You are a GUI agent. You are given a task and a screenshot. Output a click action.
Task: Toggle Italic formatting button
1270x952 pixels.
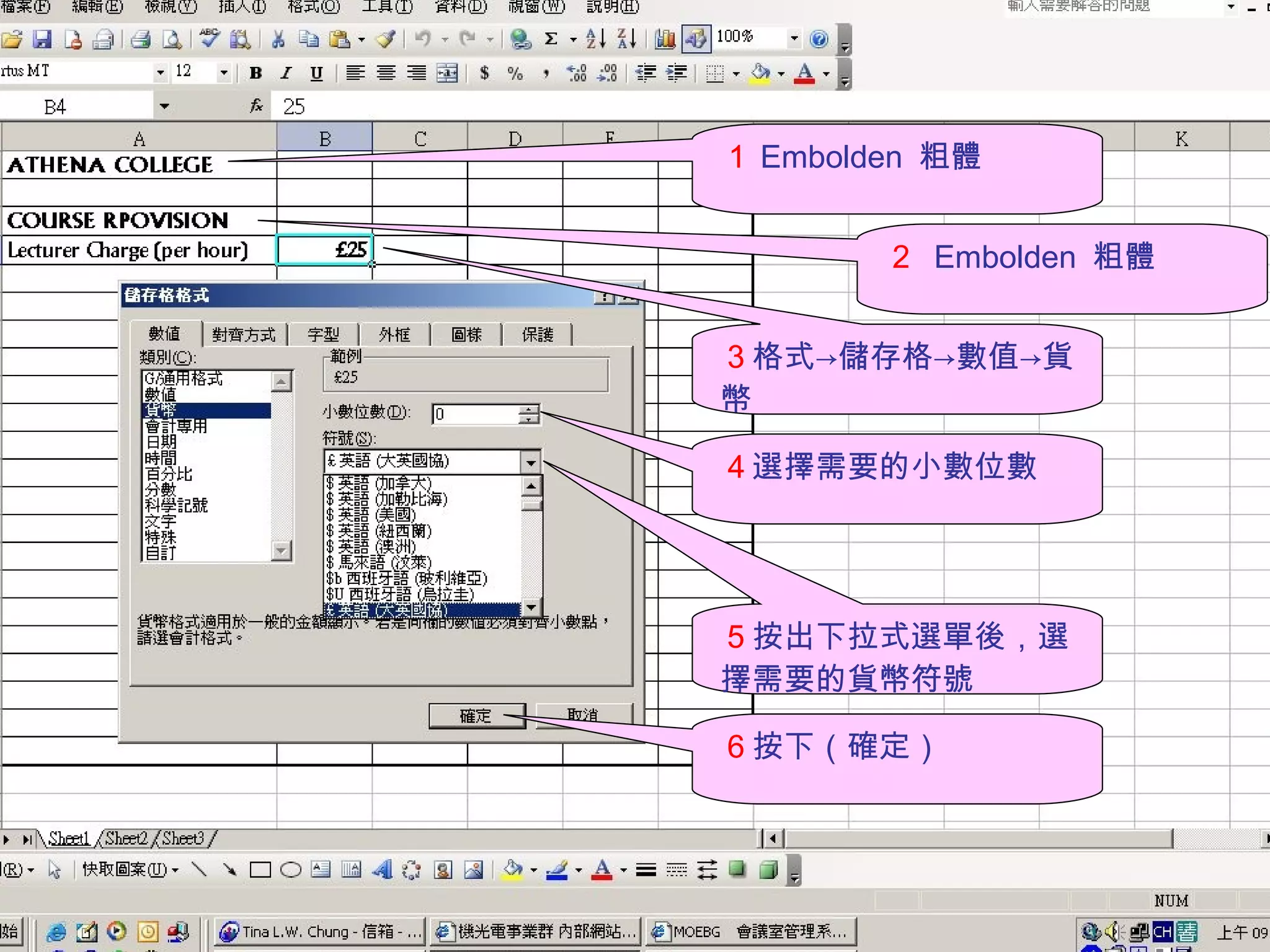[286, 73]
